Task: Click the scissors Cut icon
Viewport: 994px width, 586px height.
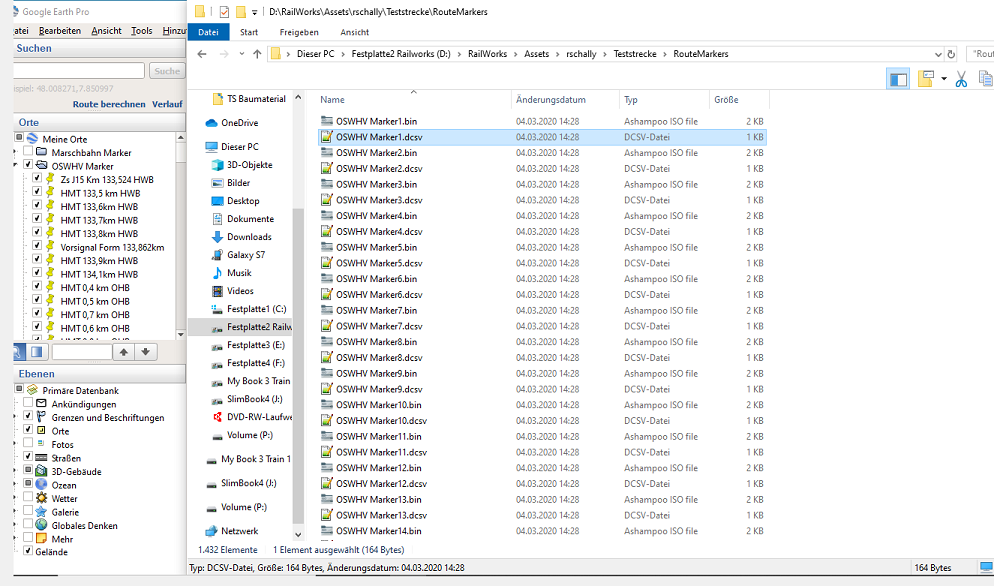Action: click(x=961, y=79)
